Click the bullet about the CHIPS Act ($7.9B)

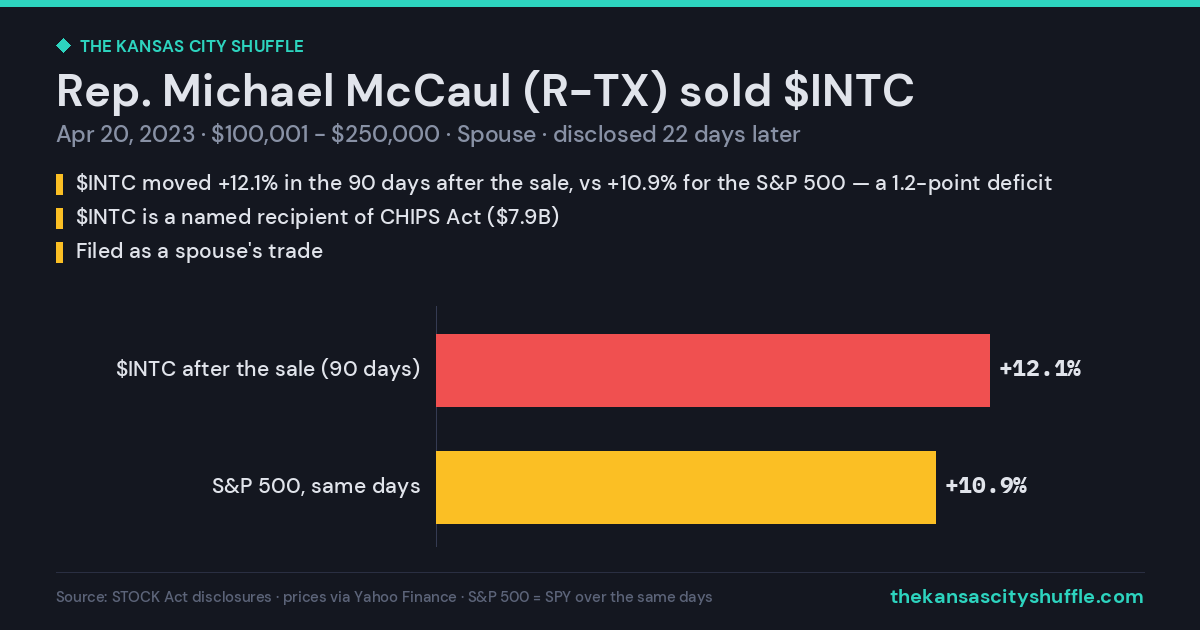pos(317,218)
